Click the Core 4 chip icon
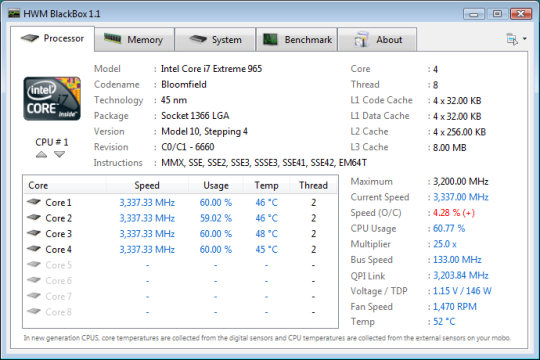Viewport: 540px width, 360px height. point(34,249)
